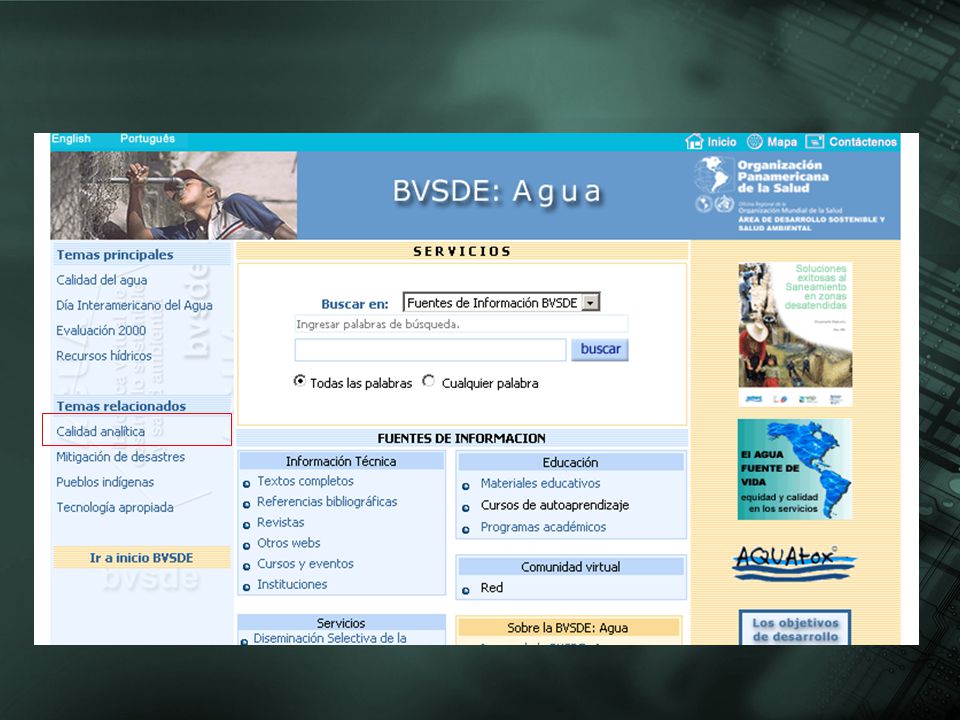The image size is (960, 720).
Task: Open Día Interamericano del Agua link
Action: point(135,306)
